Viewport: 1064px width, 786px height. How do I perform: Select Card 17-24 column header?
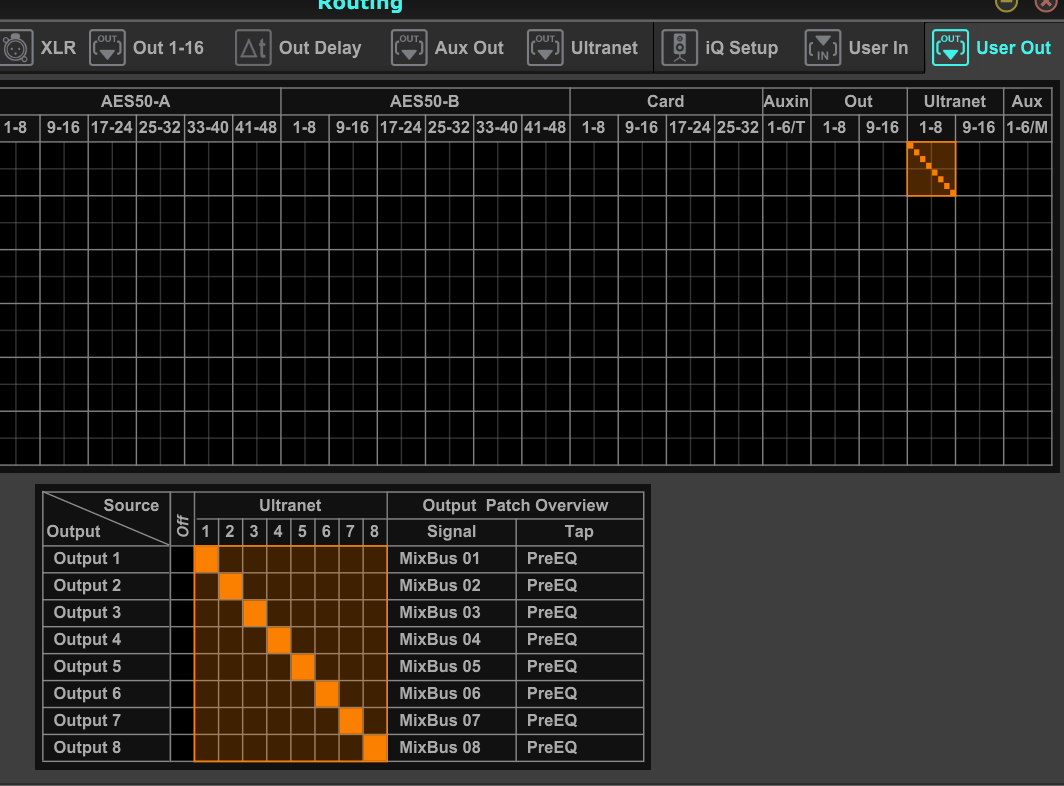(x=690, y=128)
